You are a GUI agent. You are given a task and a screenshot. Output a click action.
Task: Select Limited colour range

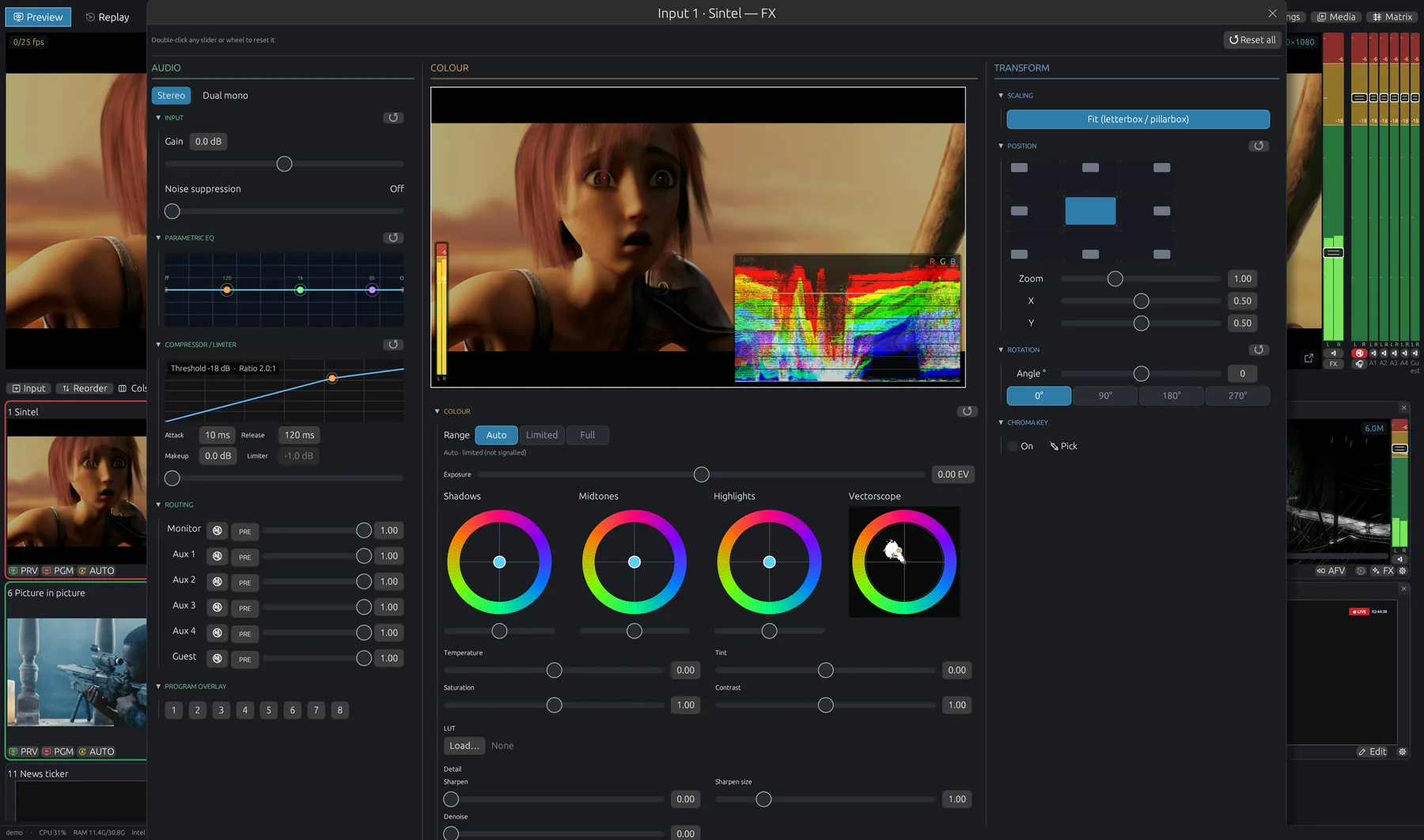pos(542,435)
